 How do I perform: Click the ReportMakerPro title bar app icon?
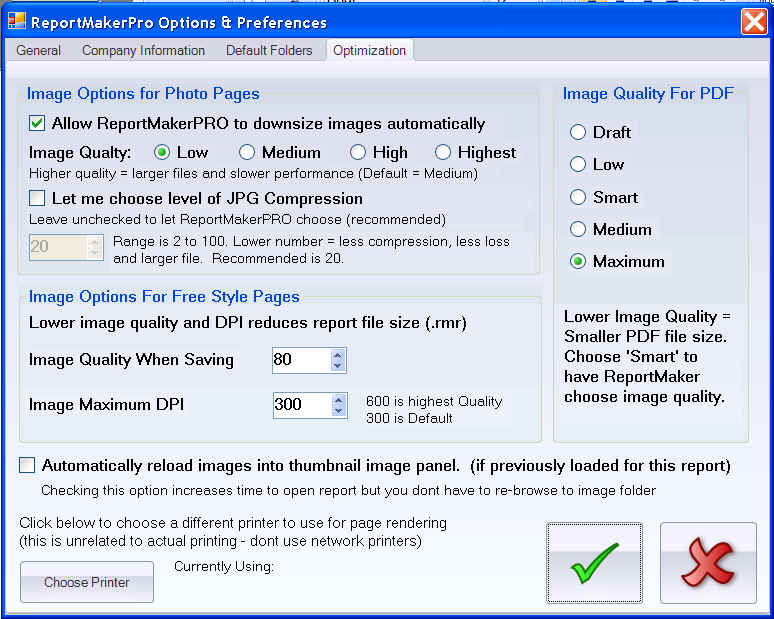click(16, 21)
